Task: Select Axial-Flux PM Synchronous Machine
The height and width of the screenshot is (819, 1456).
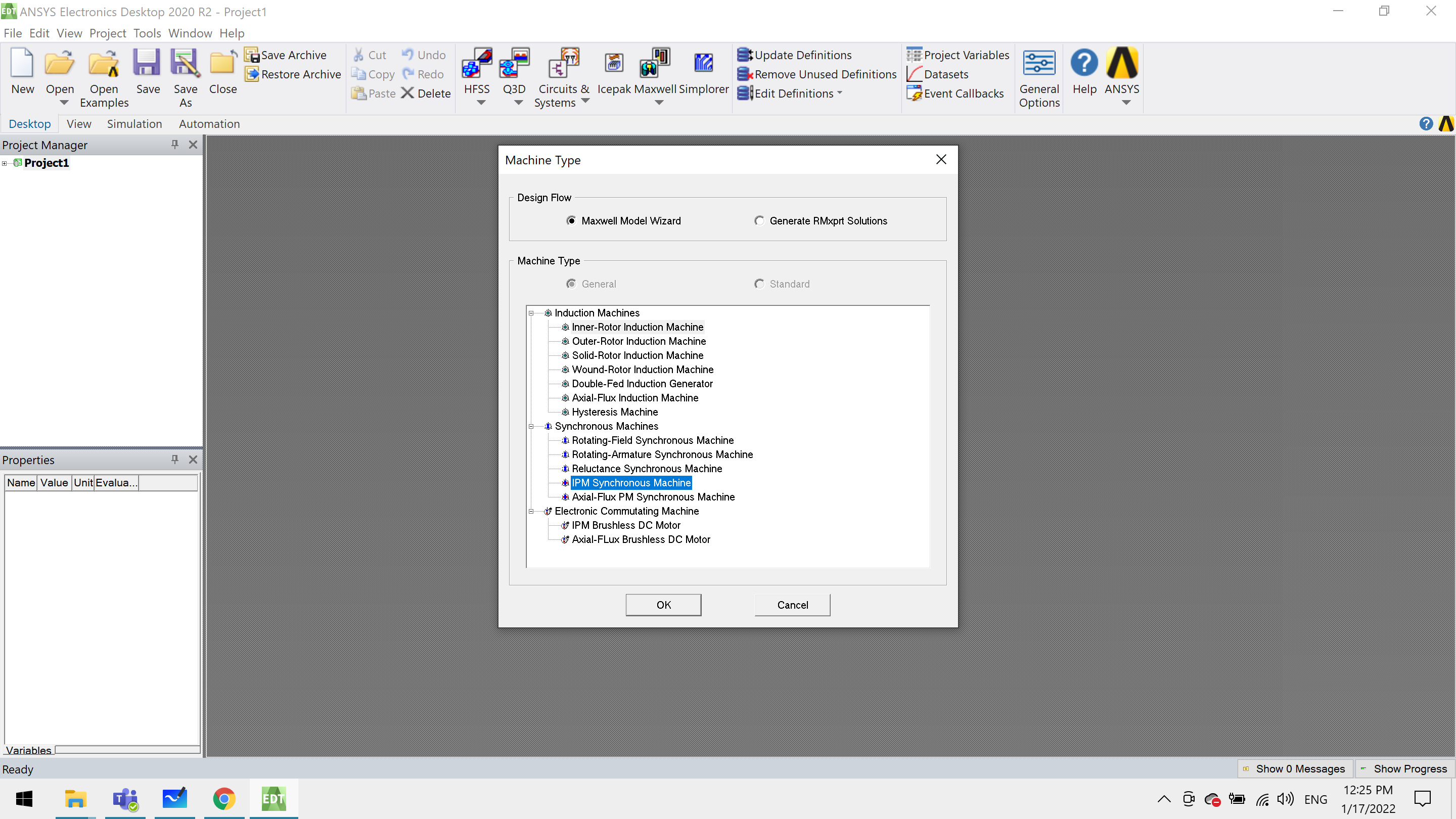Action: click(x=653, y=497)
